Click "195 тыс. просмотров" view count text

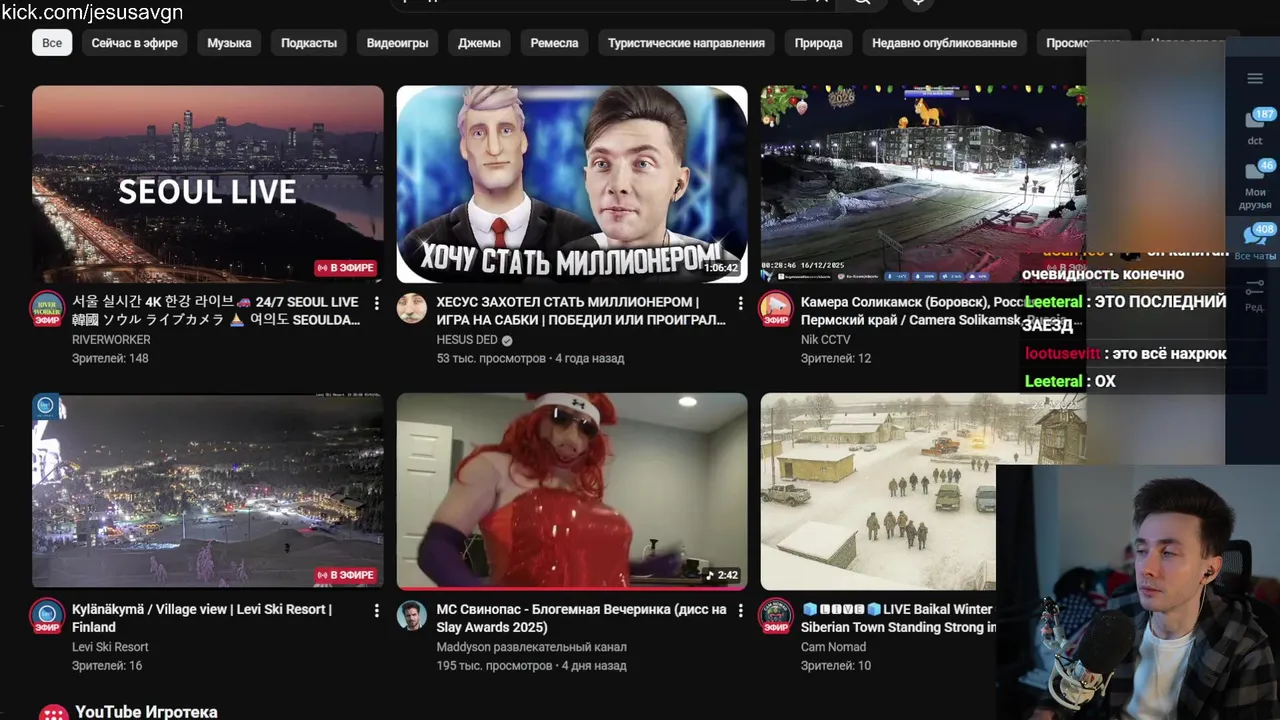[x=494, y=665]
